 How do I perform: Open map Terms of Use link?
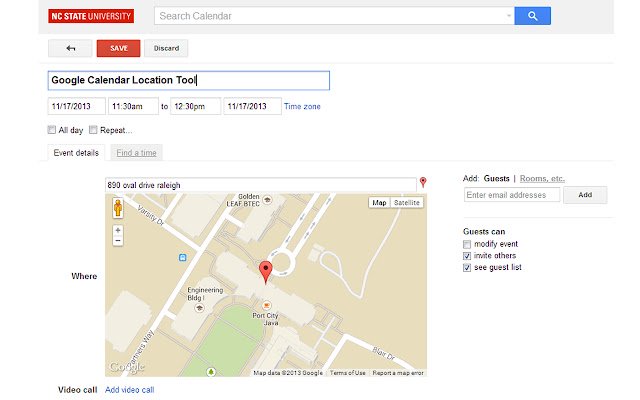click(x=347, y=373)
